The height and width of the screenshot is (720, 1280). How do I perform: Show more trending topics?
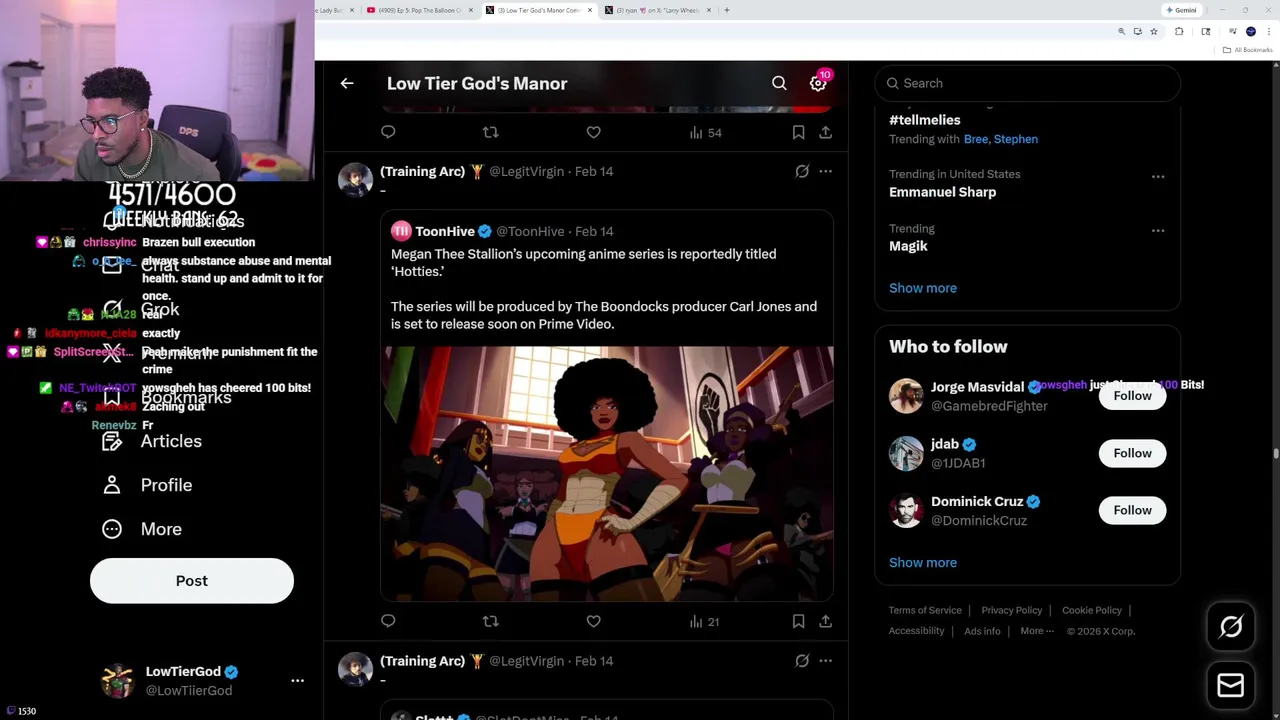coord(923,288)
